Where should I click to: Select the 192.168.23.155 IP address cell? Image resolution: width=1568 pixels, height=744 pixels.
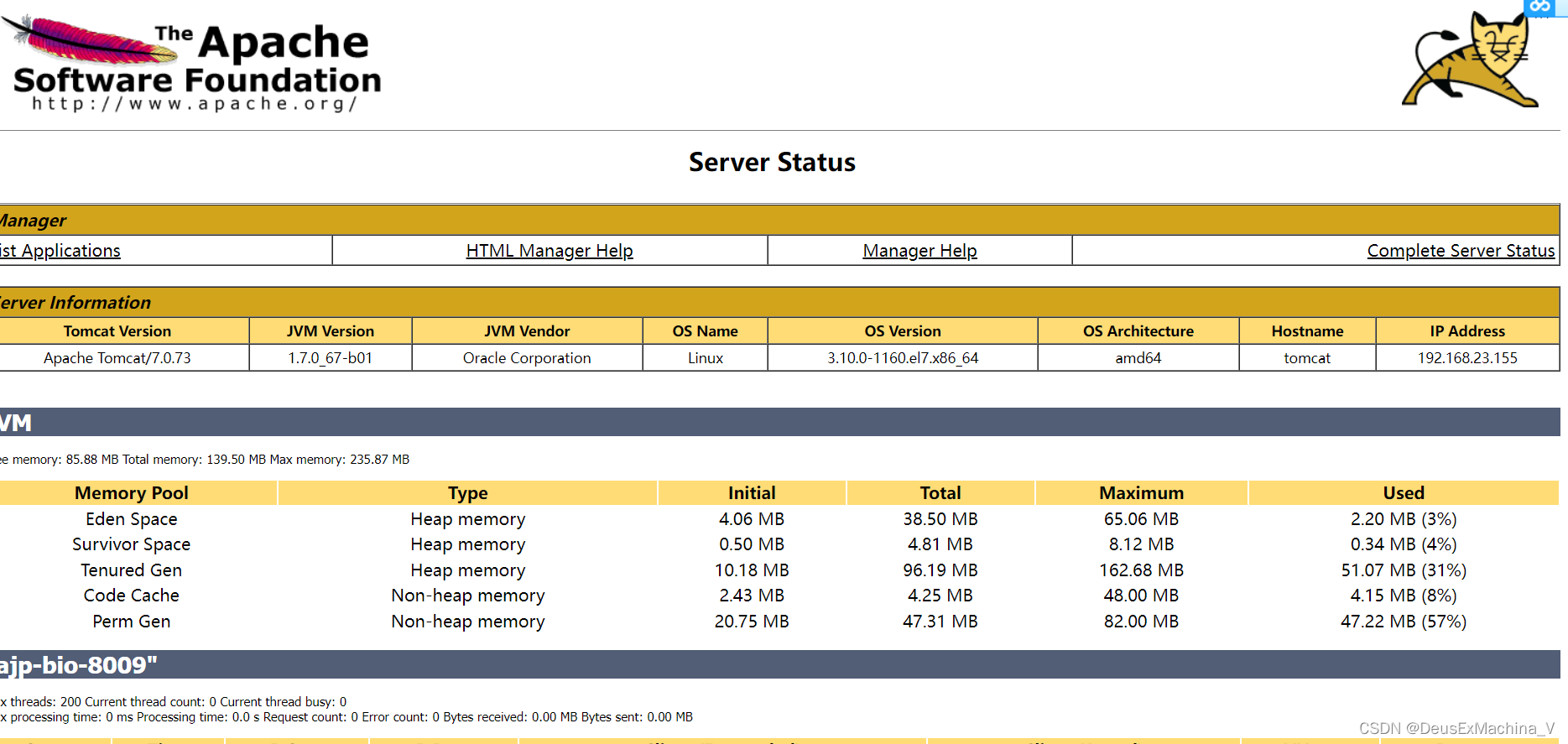(1467, 358)
